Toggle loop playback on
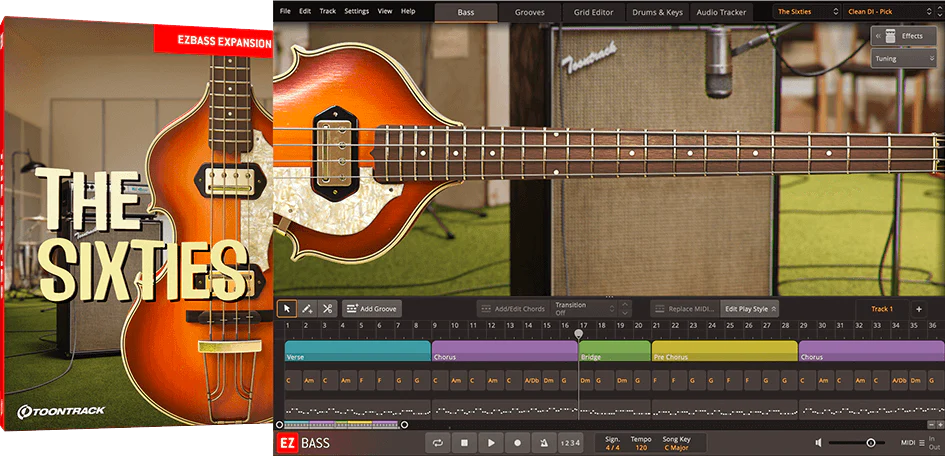The width and height of the screenshot is (945, 456). click(437, 442)
